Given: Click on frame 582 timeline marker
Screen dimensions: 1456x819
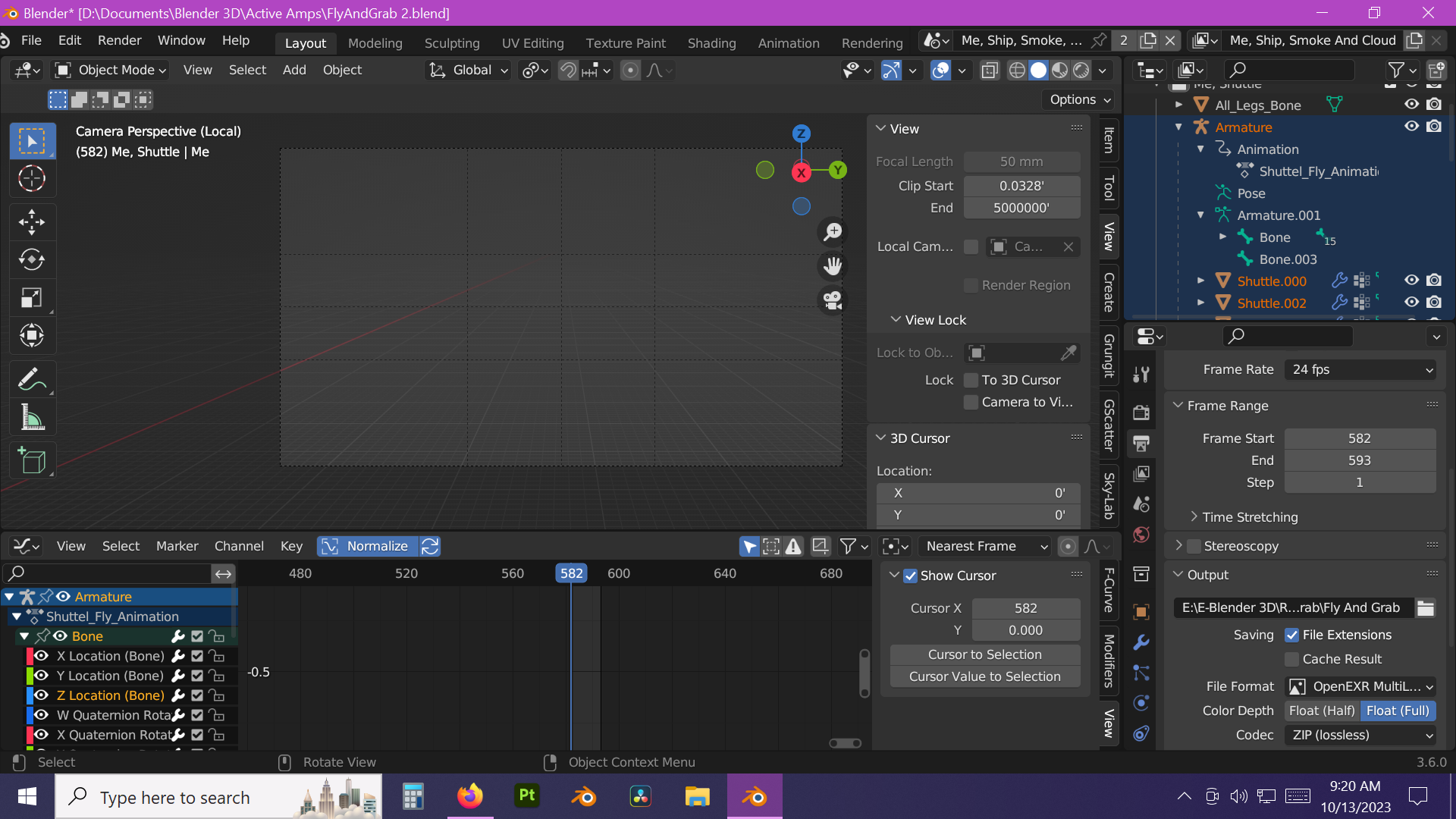Looking at the screenshot, I should click(571, 573).
